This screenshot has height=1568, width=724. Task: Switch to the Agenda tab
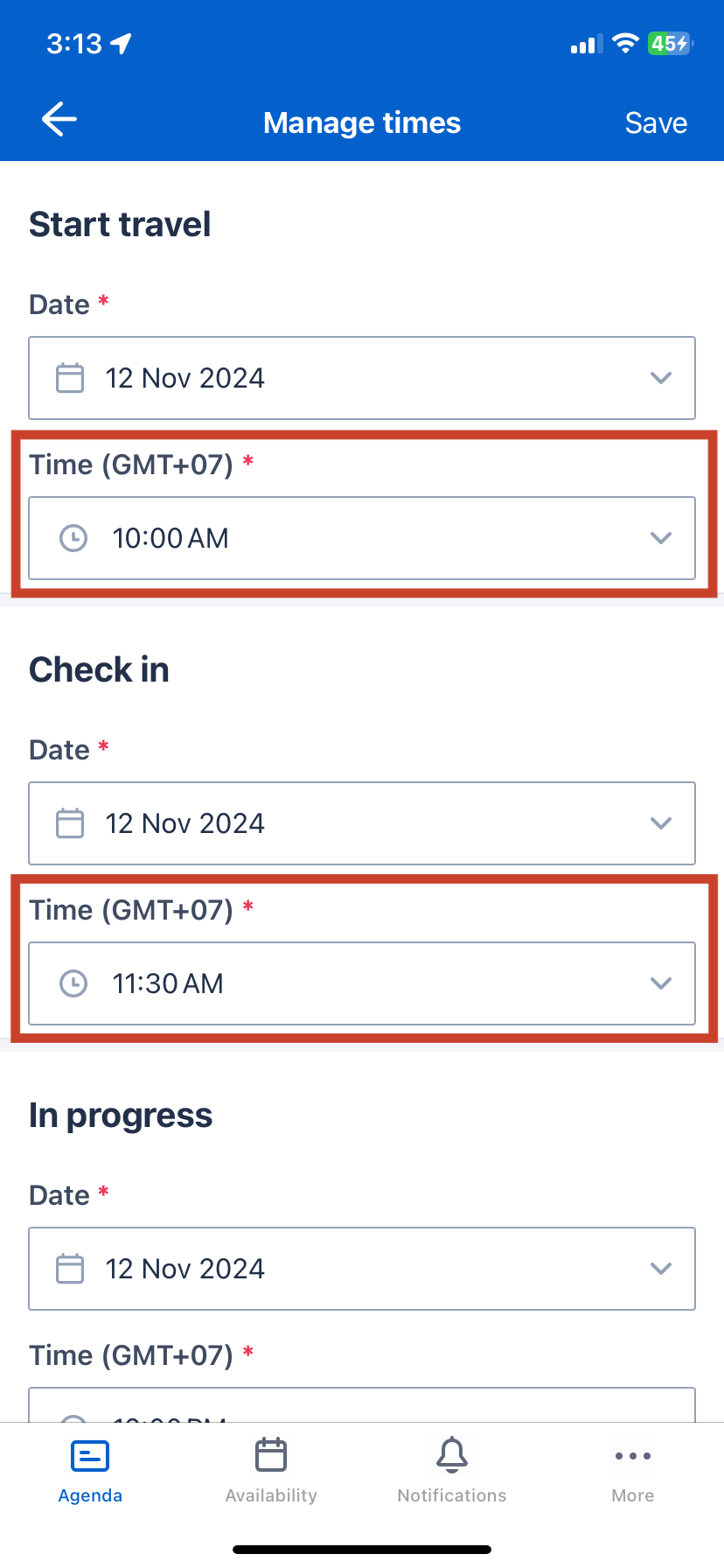click(x=90, y=1470)
